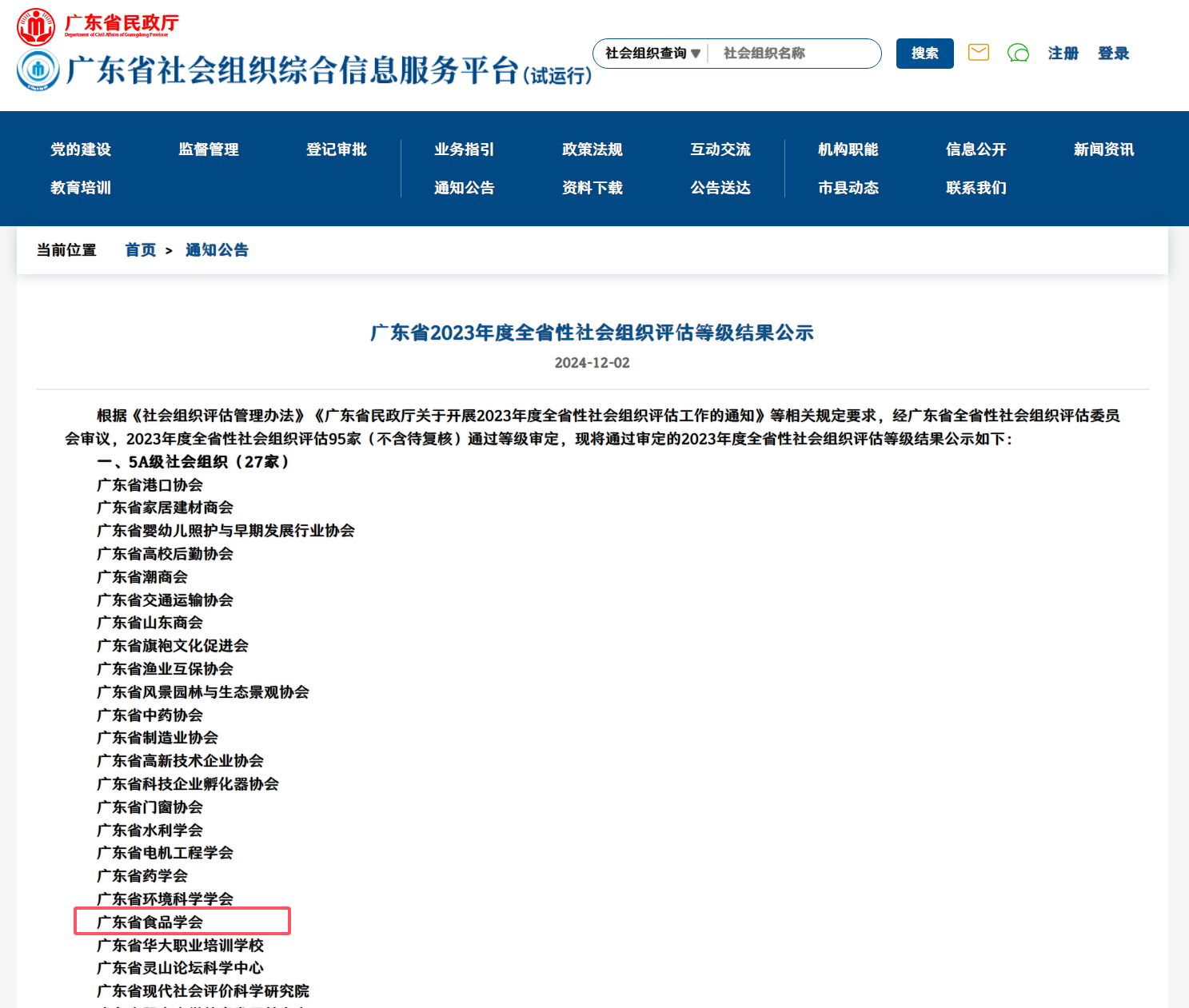This screenshot has width=1189, height=1008.
Task: Click the highlighted 广东省食品学会 entry
Action: click(x=150, y=922)
